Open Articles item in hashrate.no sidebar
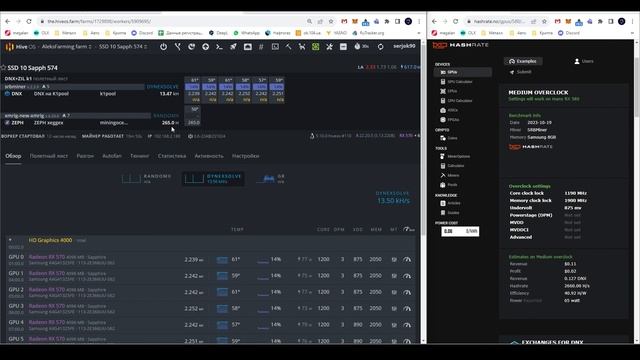Screen dimensions: 640x360 point(450,203)
